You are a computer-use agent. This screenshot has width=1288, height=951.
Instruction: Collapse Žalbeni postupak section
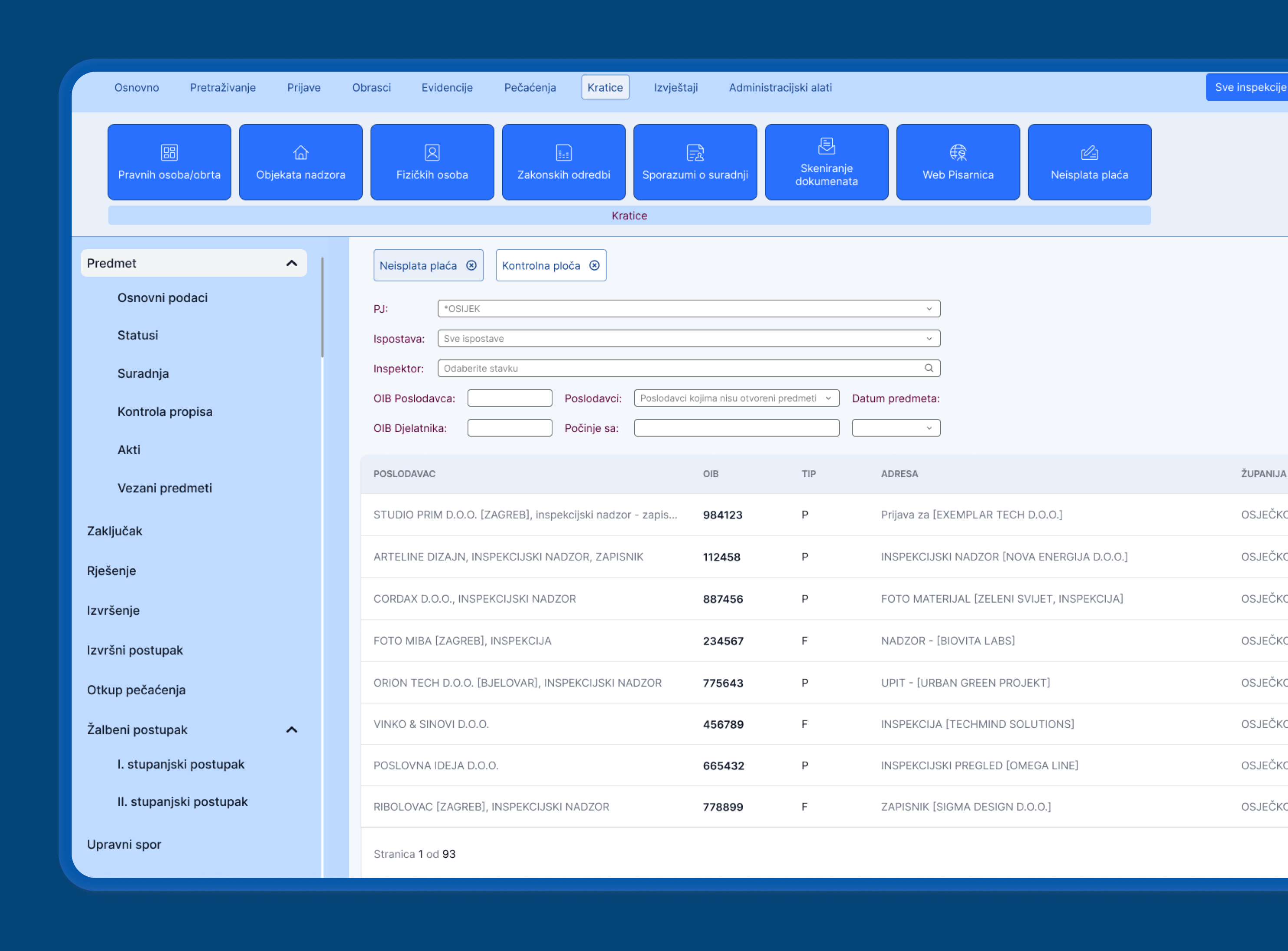coord(292,730)
